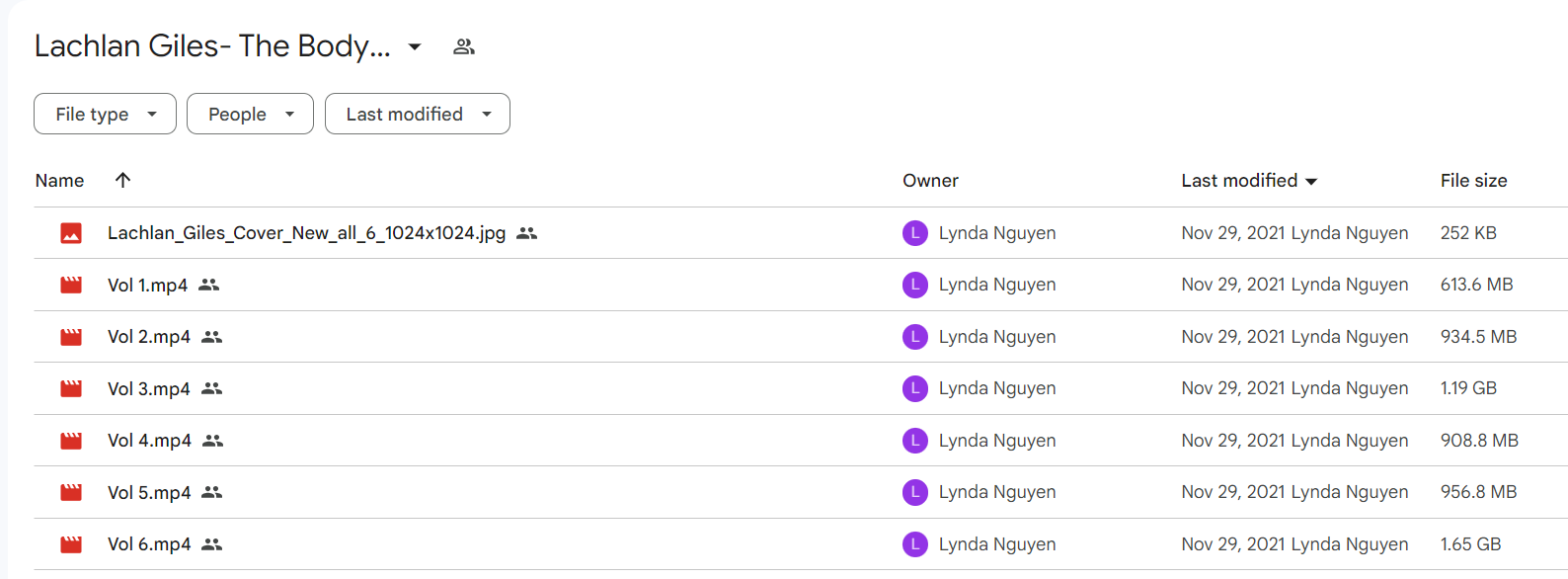Expand the folder title dropdown arrow
The width and height of the screenshot is (1568, 579).
415,46
